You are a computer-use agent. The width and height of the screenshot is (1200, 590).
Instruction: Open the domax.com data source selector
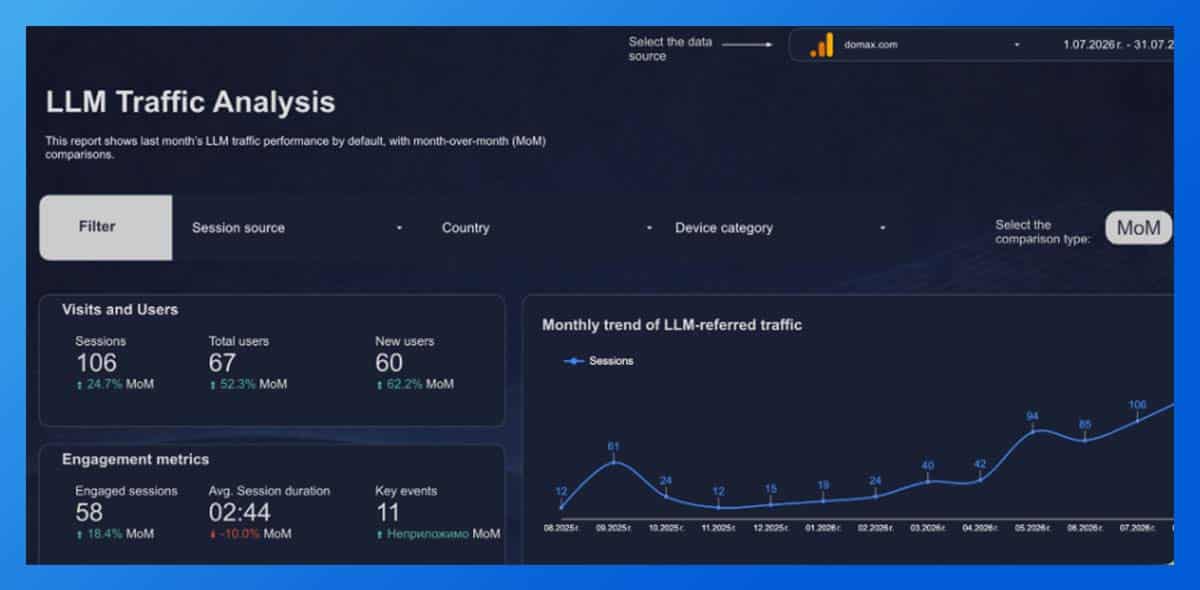click(x=916, y=45)
